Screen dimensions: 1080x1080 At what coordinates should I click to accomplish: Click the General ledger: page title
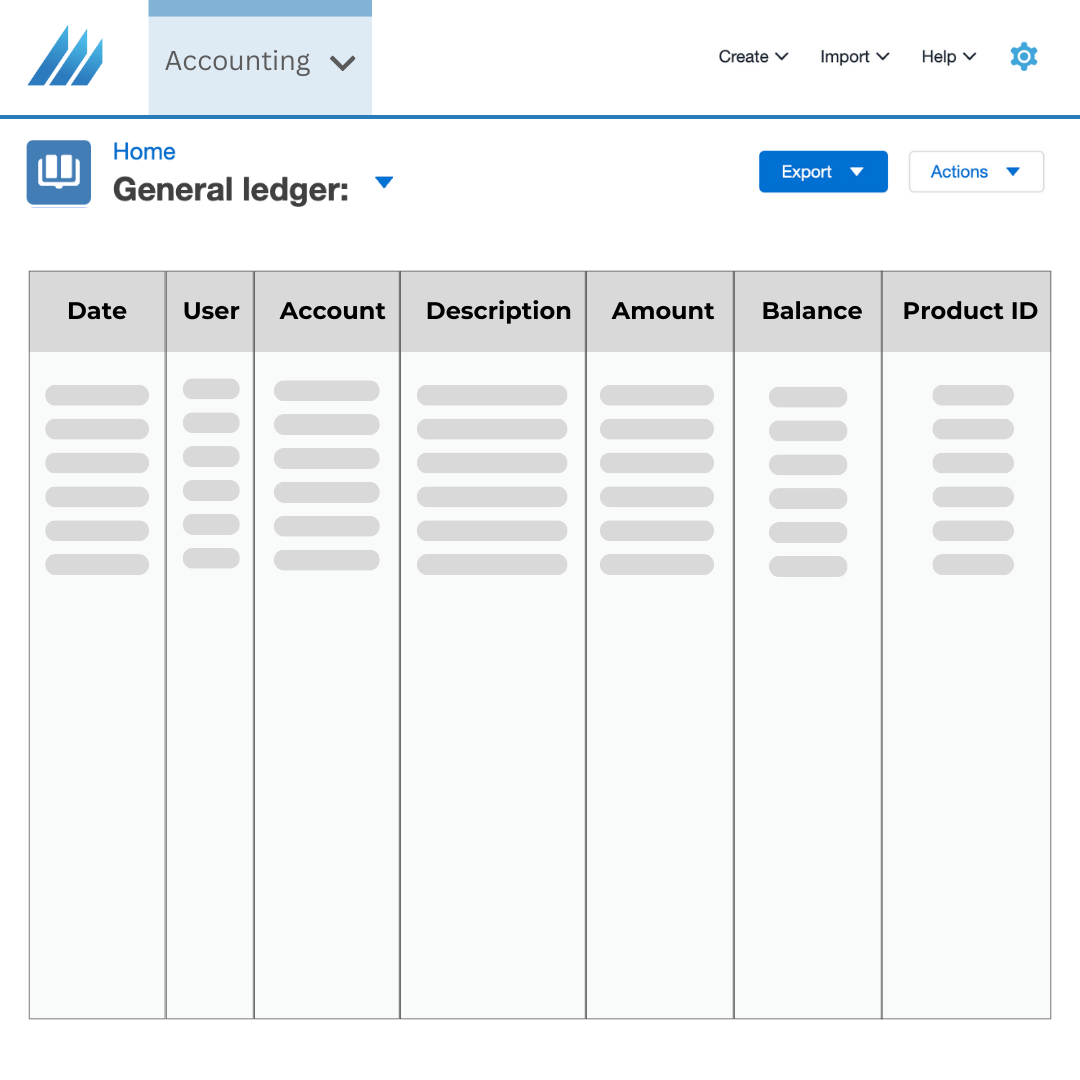point(231,189)
